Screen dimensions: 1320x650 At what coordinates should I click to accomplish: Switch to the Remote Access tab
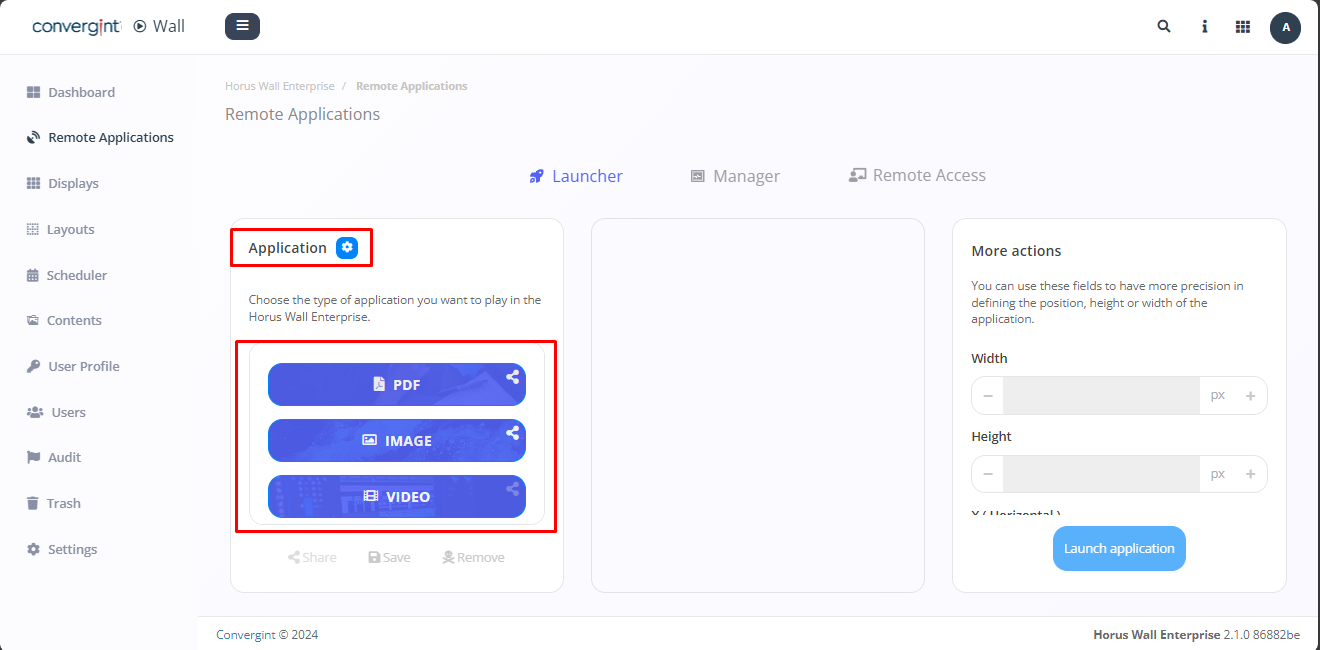pos(917,175)
